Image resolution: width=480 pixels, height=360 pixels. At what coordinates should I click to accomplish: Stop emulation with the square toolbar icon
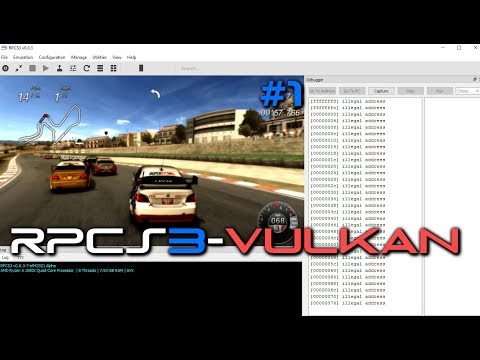tap(32, 68)
